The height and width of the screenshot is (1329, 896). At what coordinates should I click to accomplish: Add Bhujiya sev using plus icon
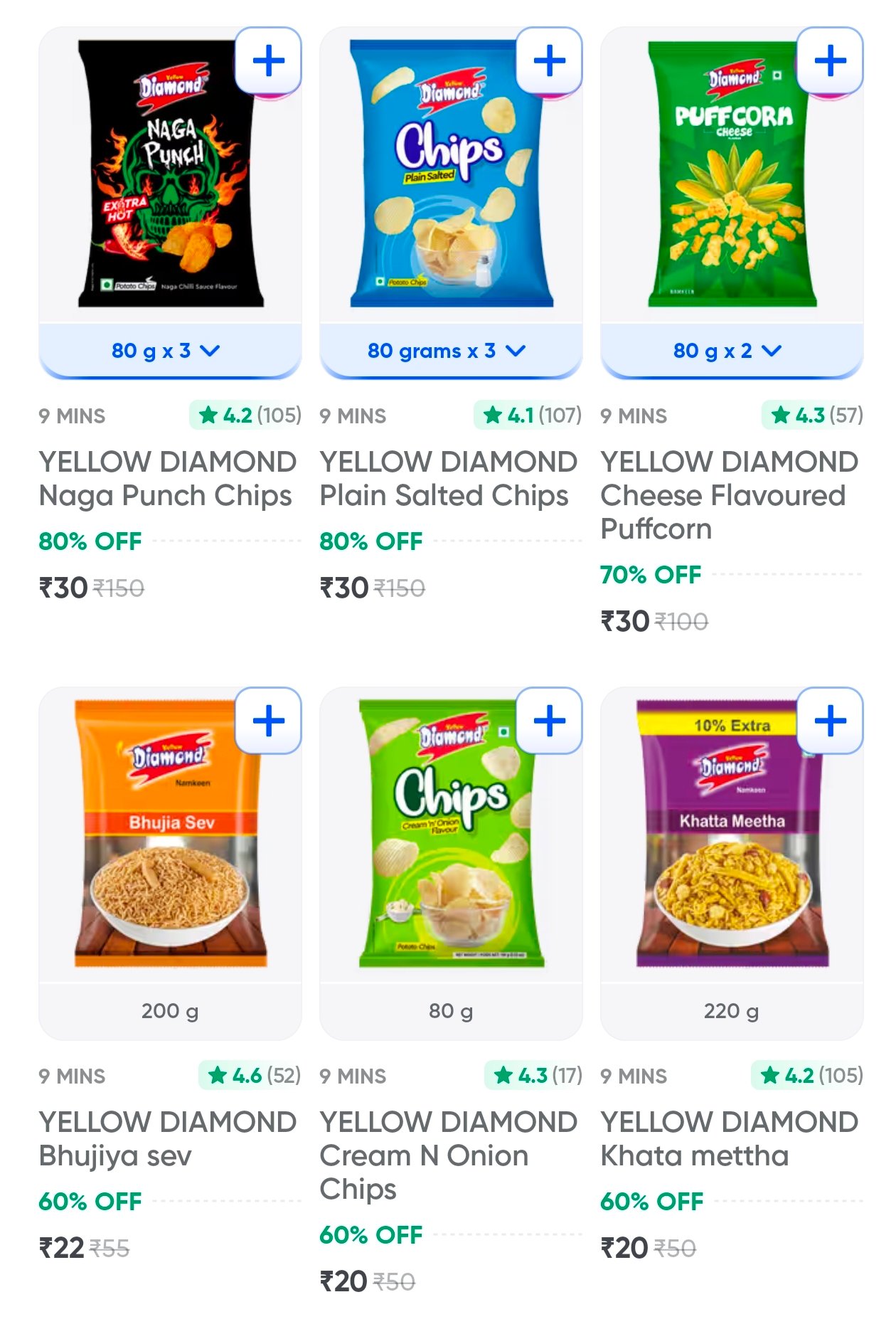pyautogui.click(x=268, y=721)
